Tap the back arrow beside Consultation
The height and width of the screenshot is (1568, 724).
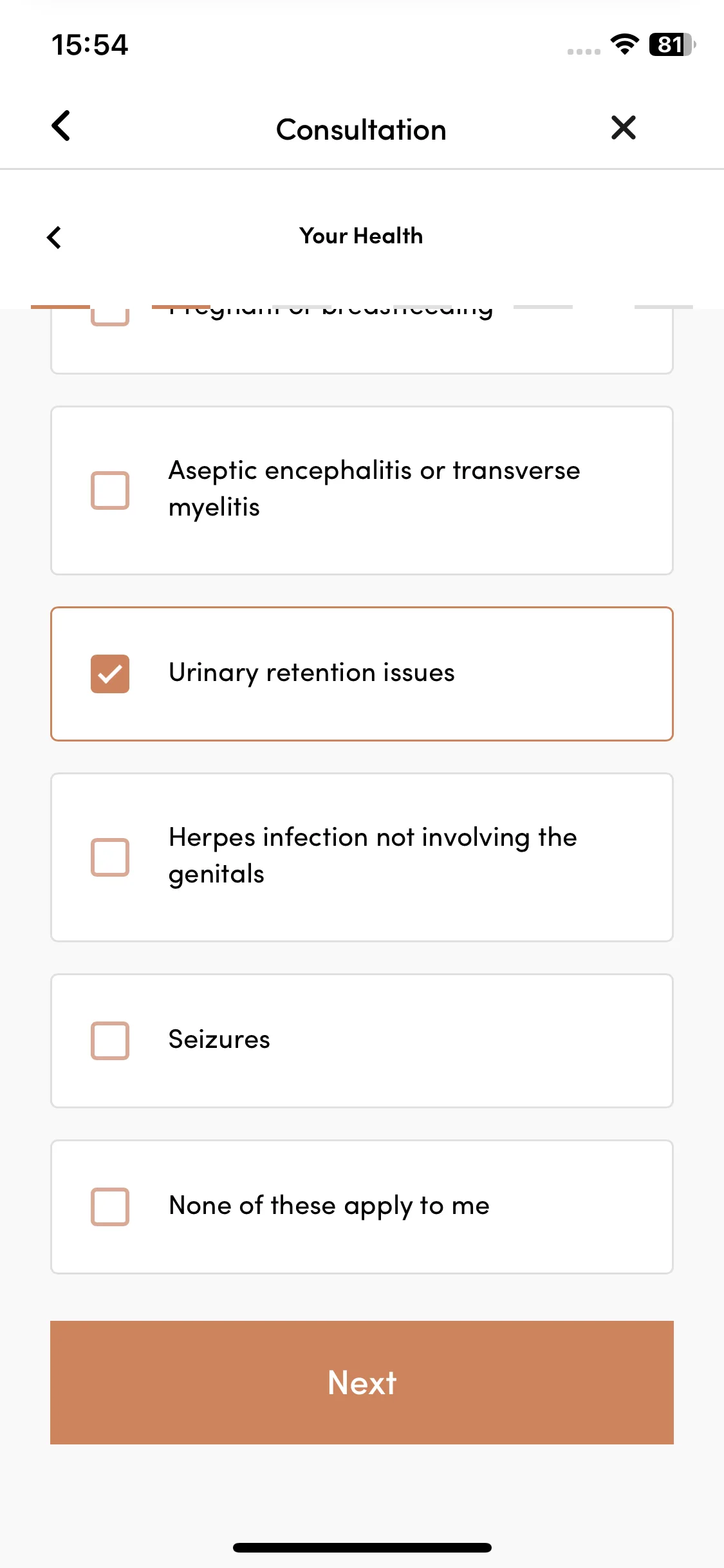tap(61, 126)
